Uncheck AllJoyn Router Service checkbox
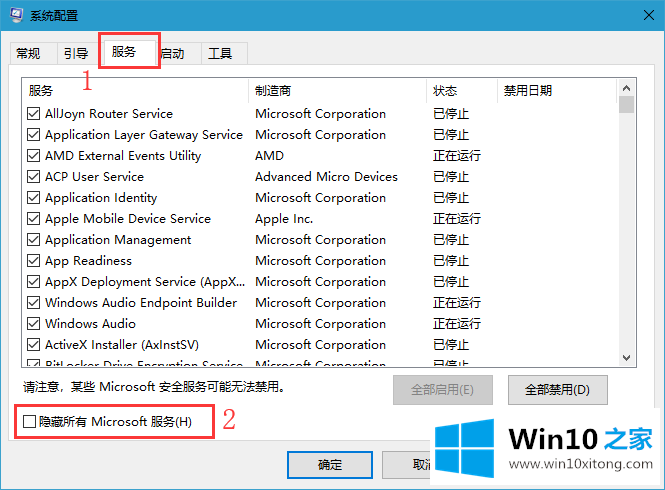 34,114
